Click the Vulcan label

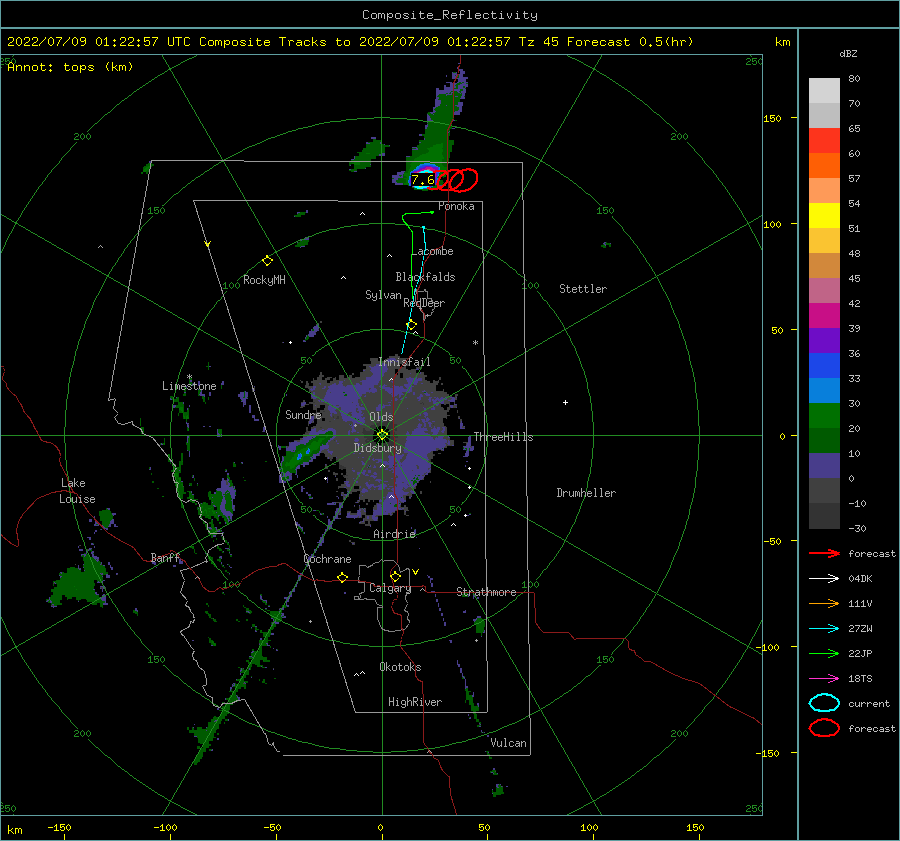509,743
